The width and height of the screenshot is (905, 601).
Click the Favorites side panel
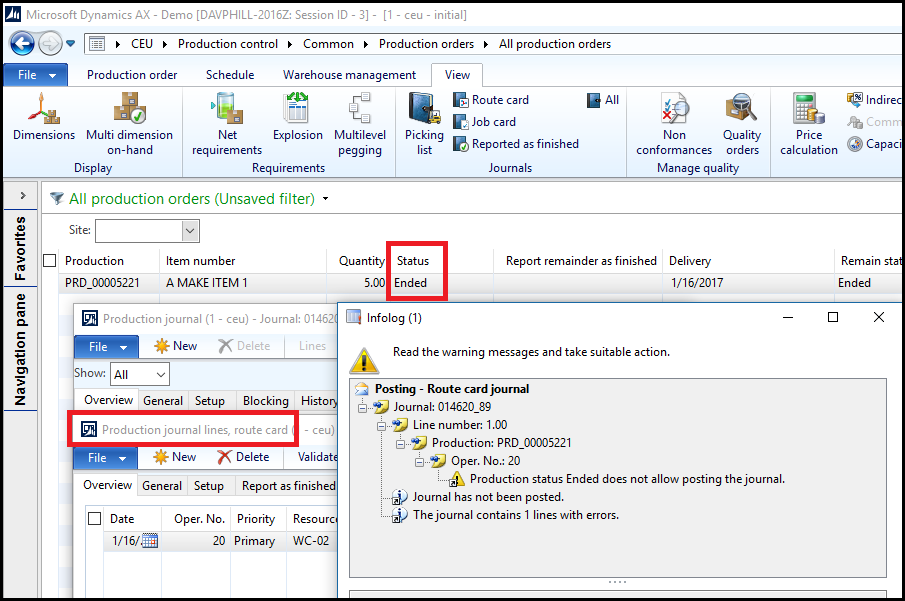click(x=20, y=248)
